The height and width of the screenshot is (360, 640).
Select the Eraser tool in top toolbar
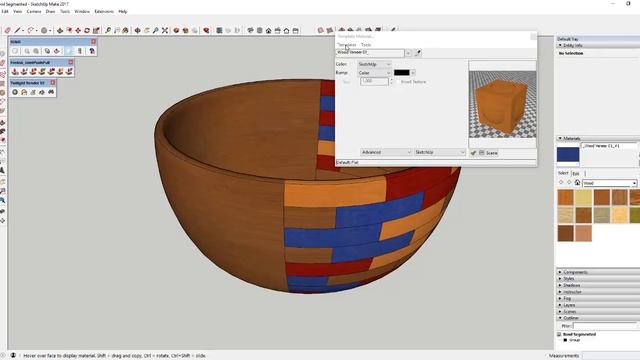tap(8, 30)
